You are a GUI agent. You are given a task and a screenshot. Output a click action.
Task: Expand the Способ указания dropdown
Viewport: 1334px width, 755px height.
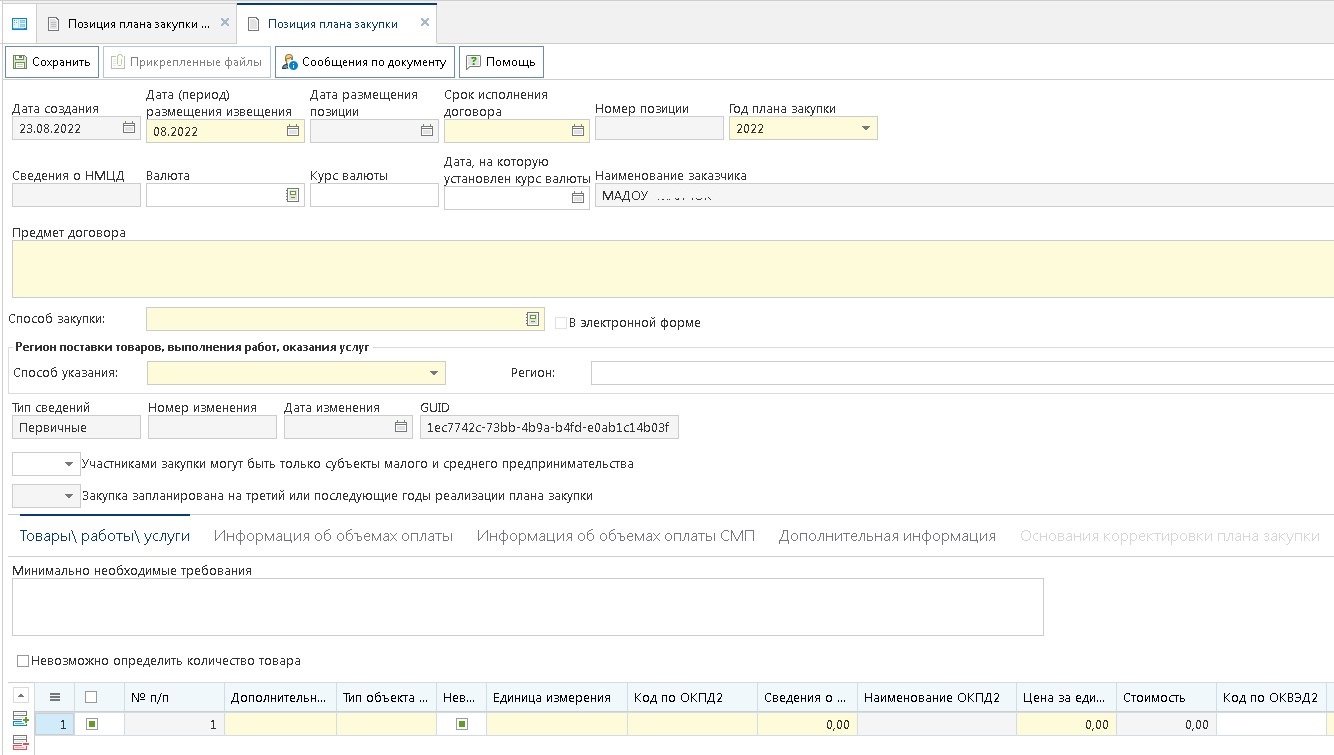tap(434, 373)
